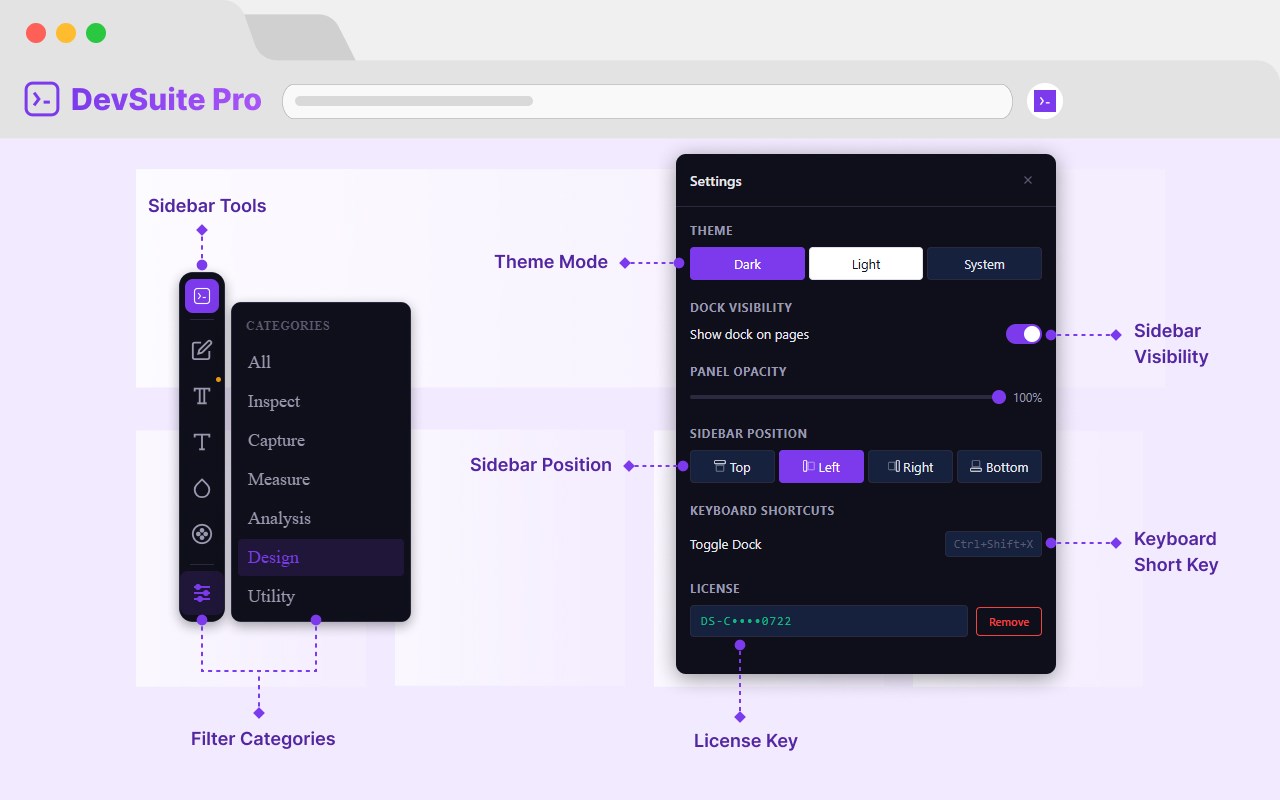Select the edit pencil tool in sidebar
Image resolution: width=1280 pixels, height=800 pixels.
pos(202,350)
